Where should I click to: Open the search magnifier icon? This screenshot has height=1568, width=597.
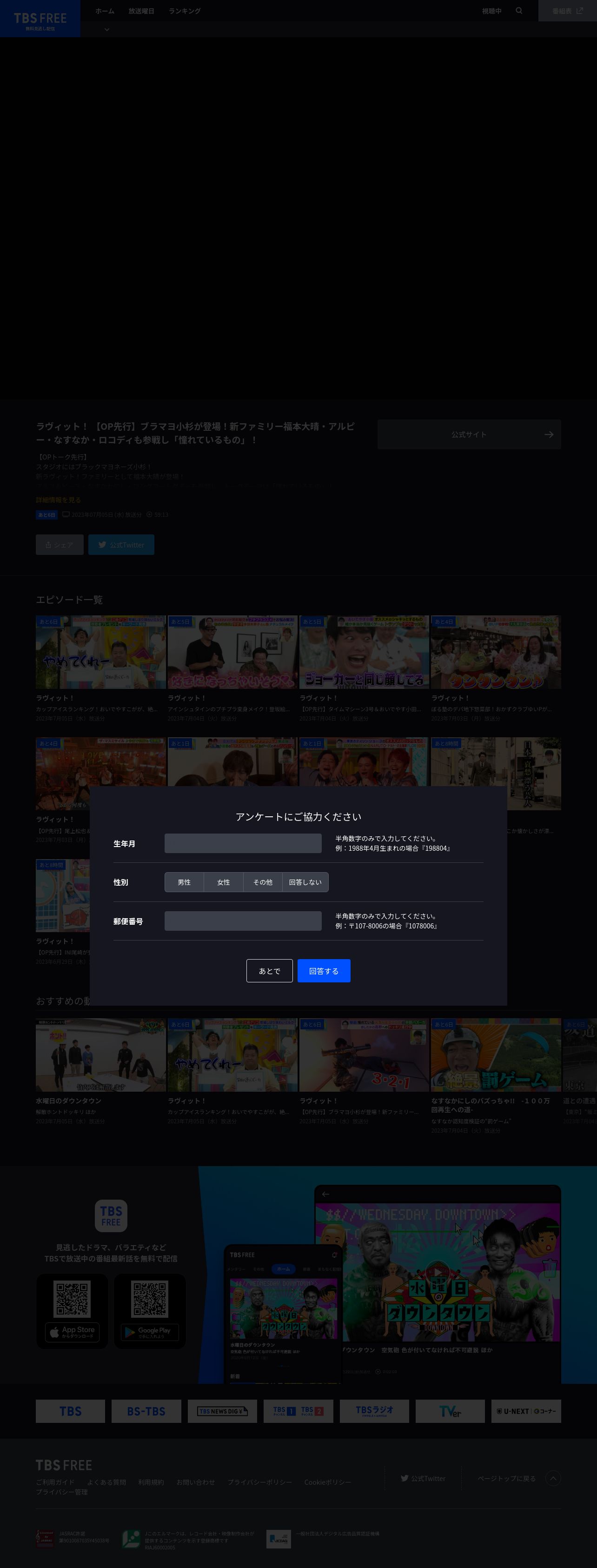(519, 10)
